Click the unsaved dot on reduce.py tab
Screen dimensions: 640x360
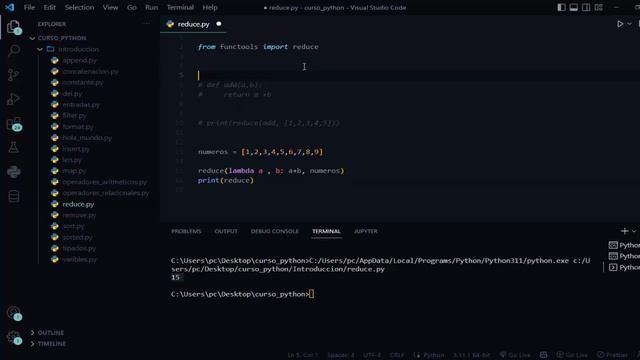[x=219, y=24]
